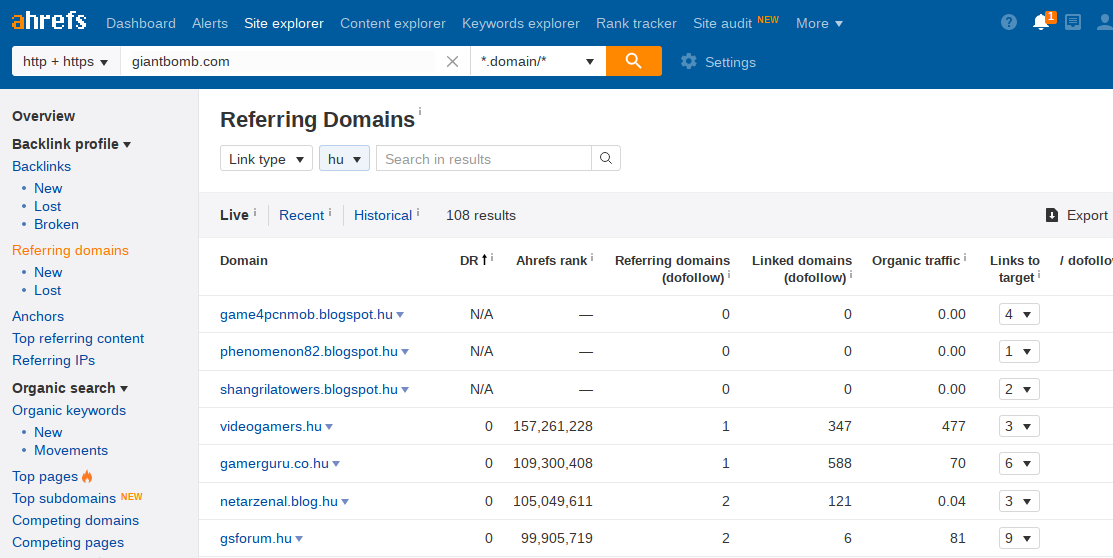Open the http + https protocol dropdown

pyautogui.click(x=66, y=62)
